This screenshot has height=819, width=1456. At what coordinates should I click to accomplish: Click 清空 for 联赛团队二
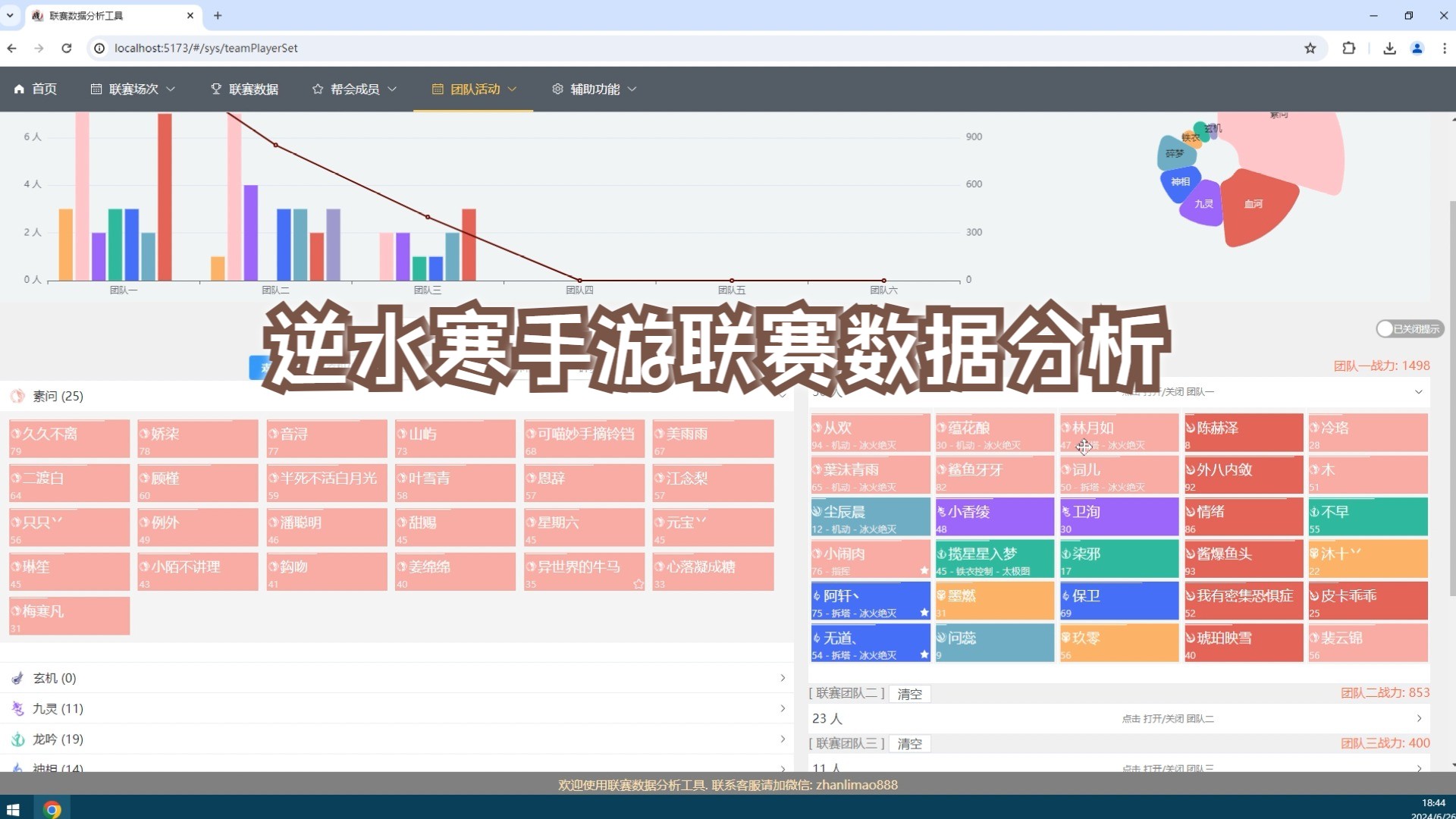(x=910, y=694)
